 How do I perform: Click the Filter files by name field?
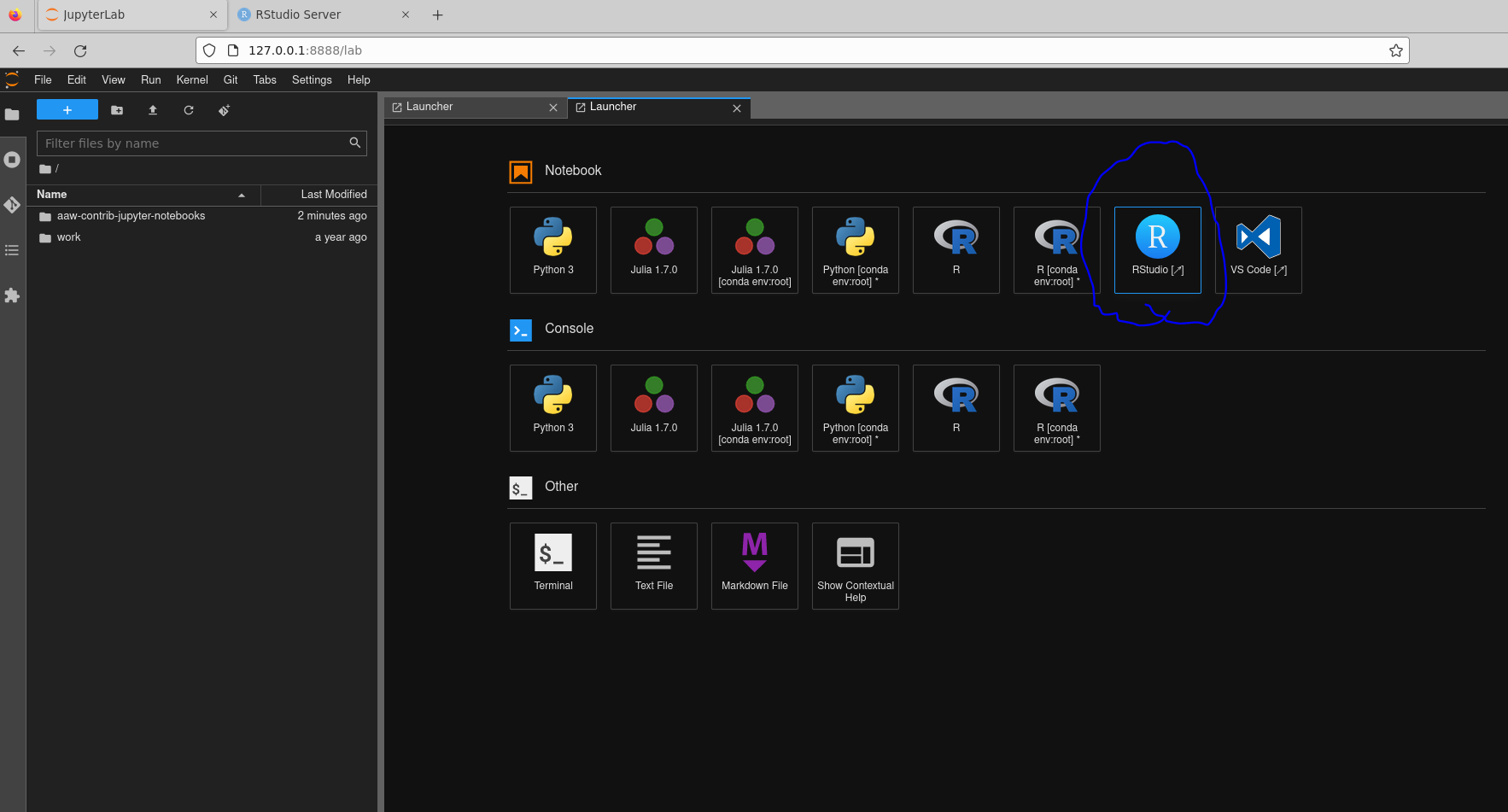[x=202, y=143]
